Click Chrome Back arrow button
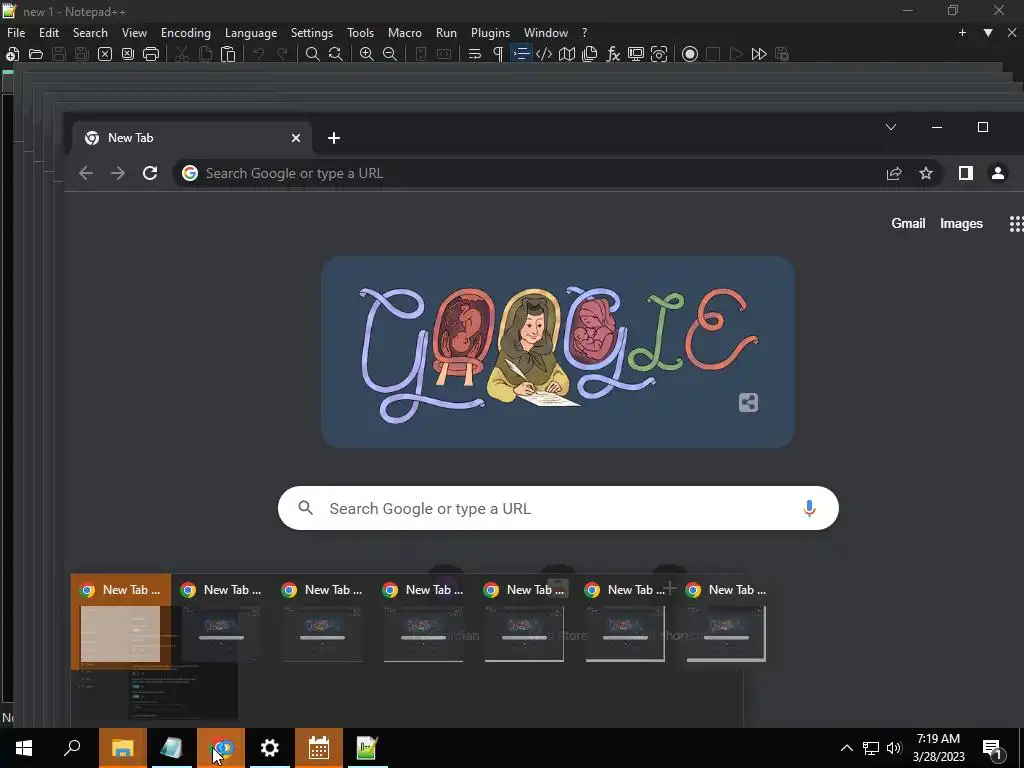 [x=86, y=173]
